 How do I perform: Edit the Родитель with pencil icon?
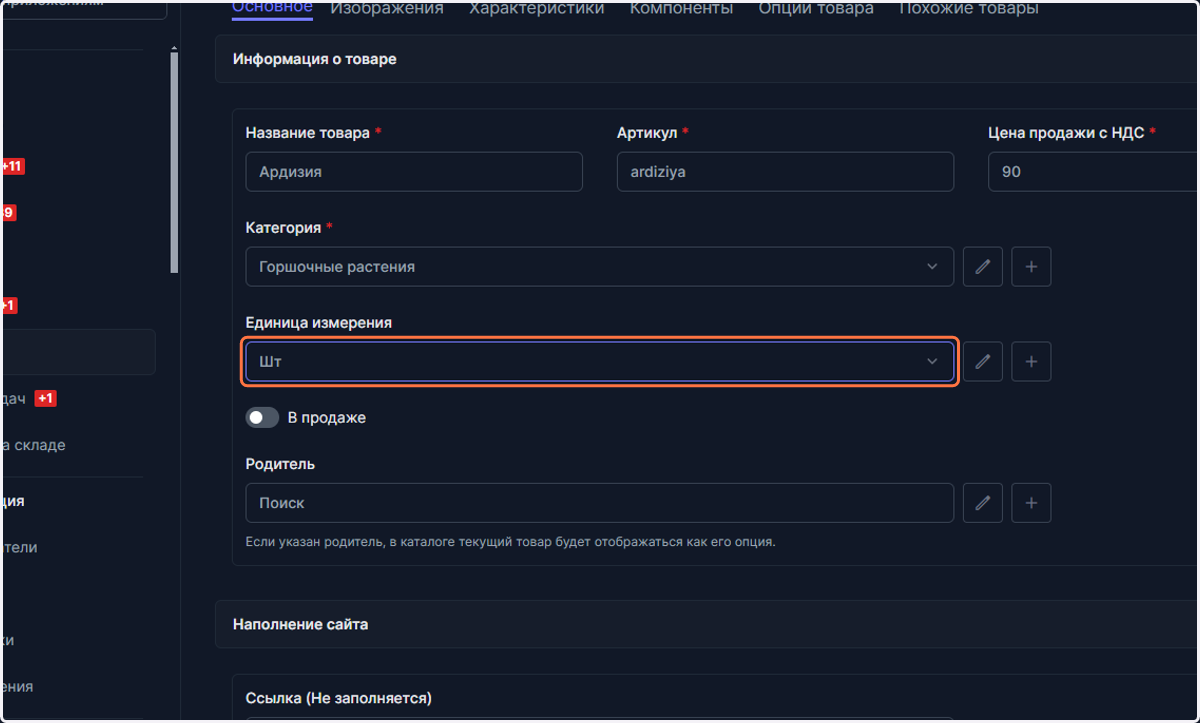(983, 503)
